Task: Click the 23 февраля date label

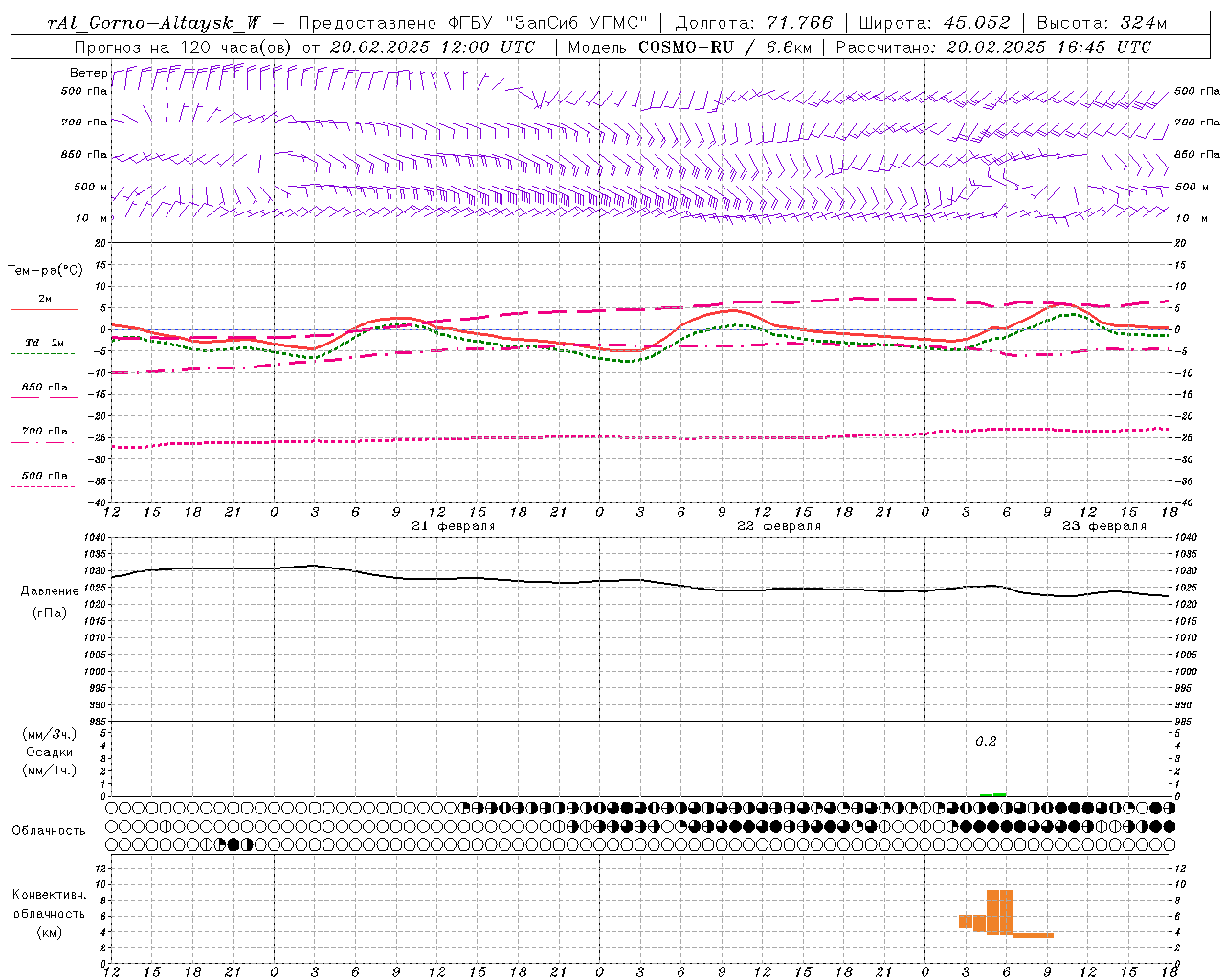Action: [1104, 526]
